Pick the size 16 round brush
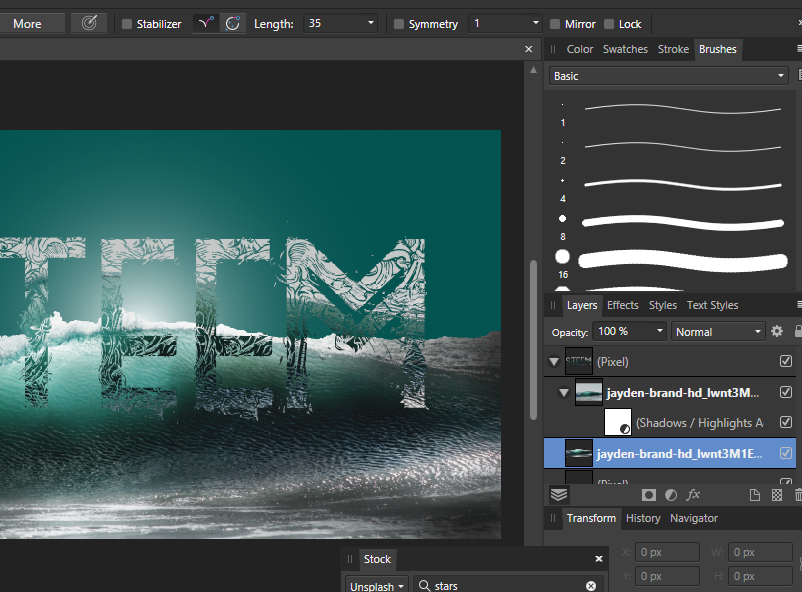 (x=670, y=262)
